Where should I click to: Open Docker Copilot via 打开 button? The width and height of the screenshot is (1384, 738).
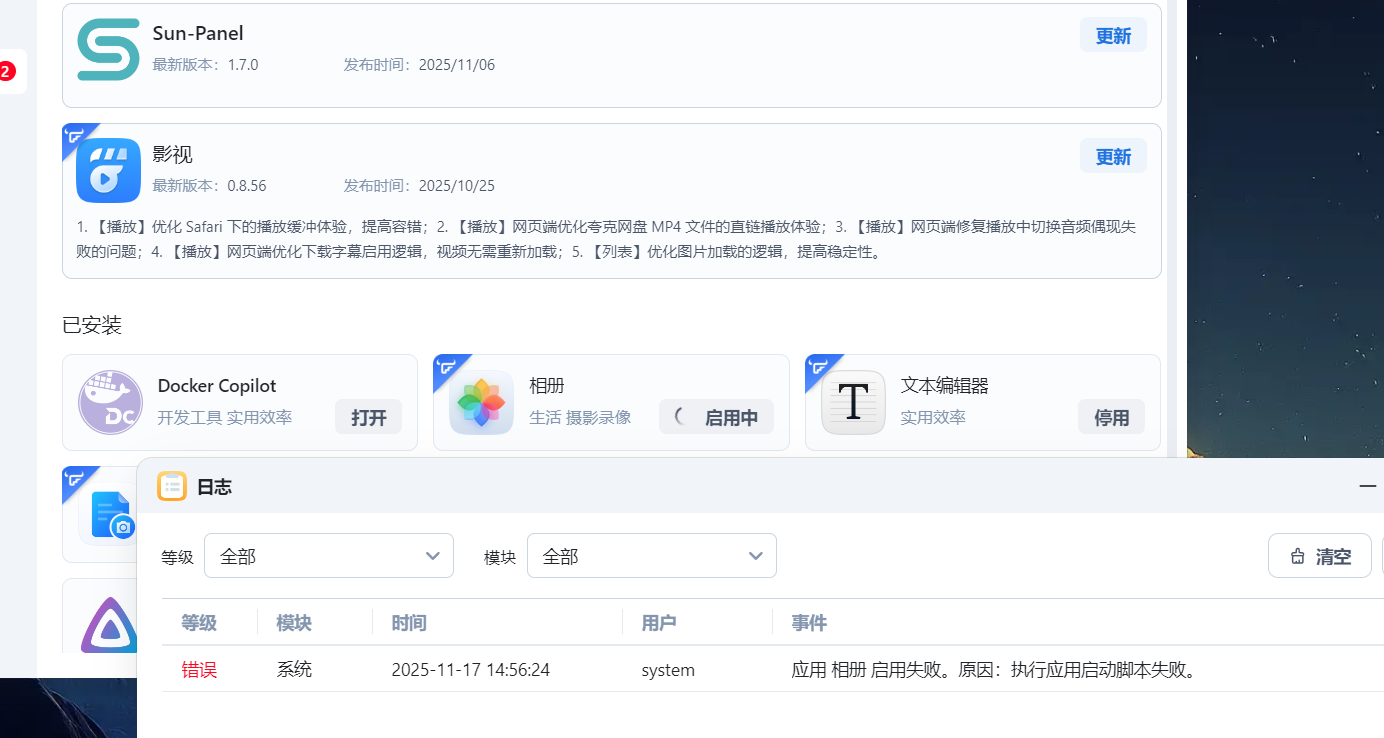coord(369,418)
